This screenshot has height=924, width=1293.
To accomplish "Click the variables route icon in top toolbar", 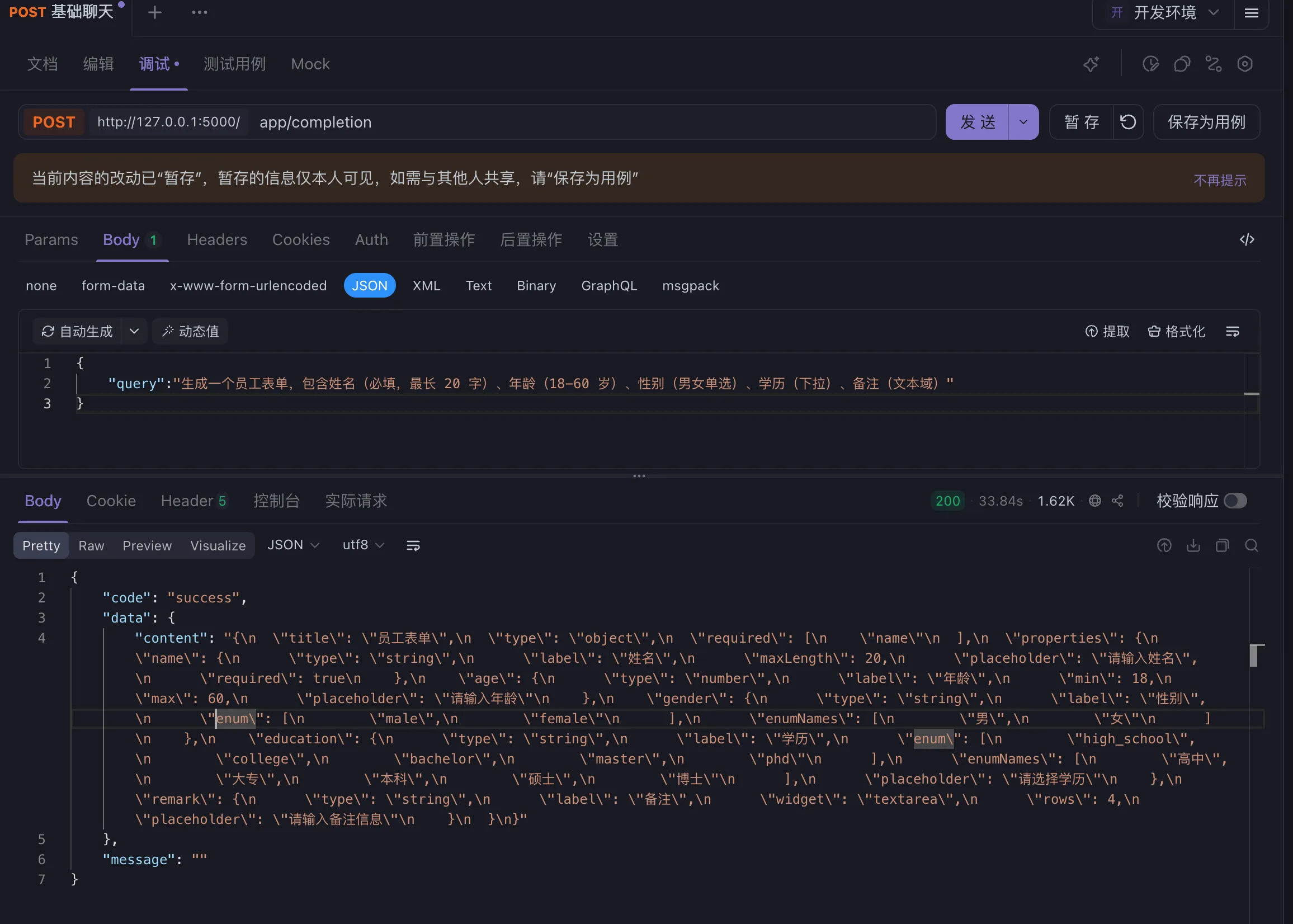I will tap(1213, 64).
